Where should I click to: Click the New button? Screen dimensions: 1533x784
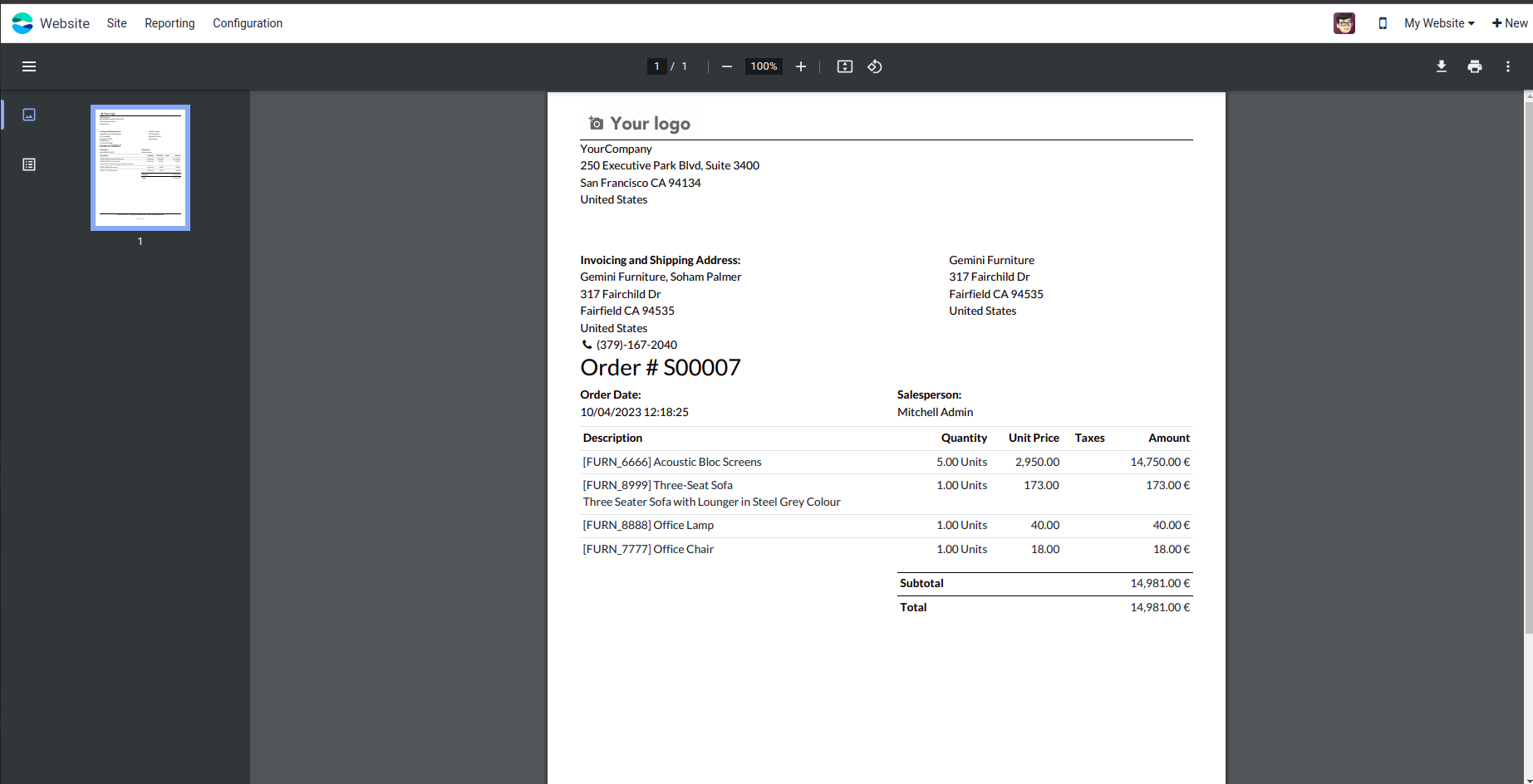click(x=1510, y=23)
